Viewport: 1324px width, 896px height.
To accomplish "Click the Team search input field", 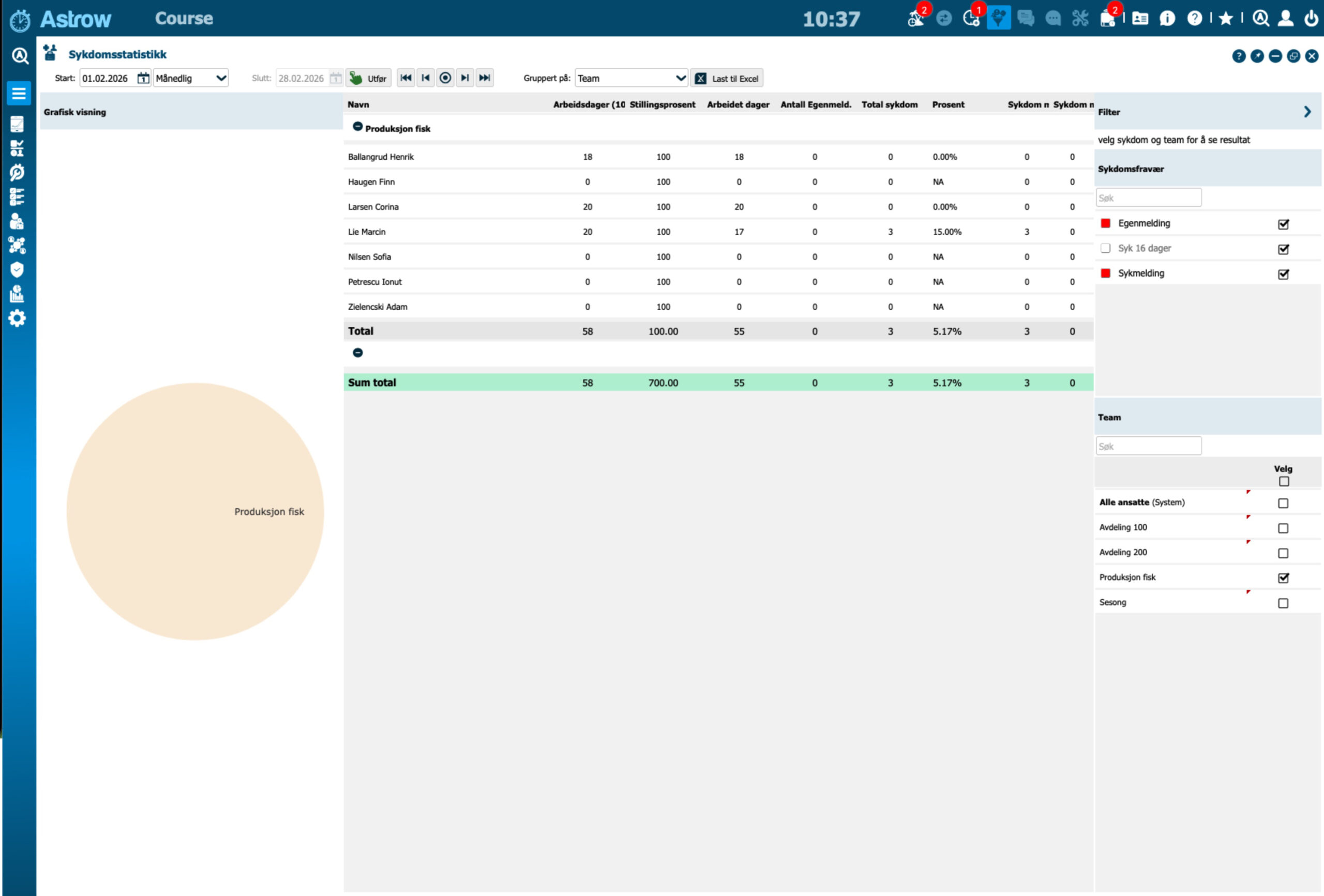I will click(x=1149, y=446).
